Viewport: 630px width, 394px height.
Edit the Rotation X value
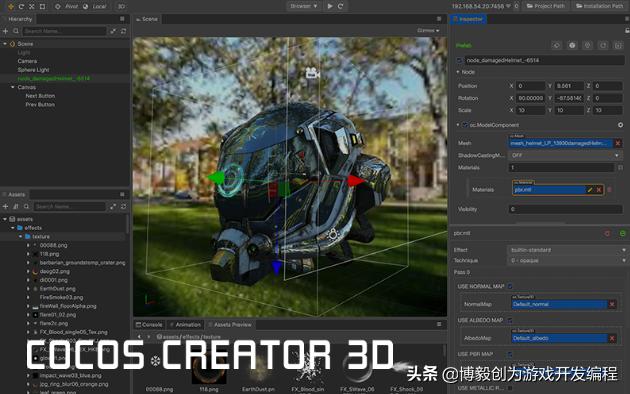coord(531,98)
